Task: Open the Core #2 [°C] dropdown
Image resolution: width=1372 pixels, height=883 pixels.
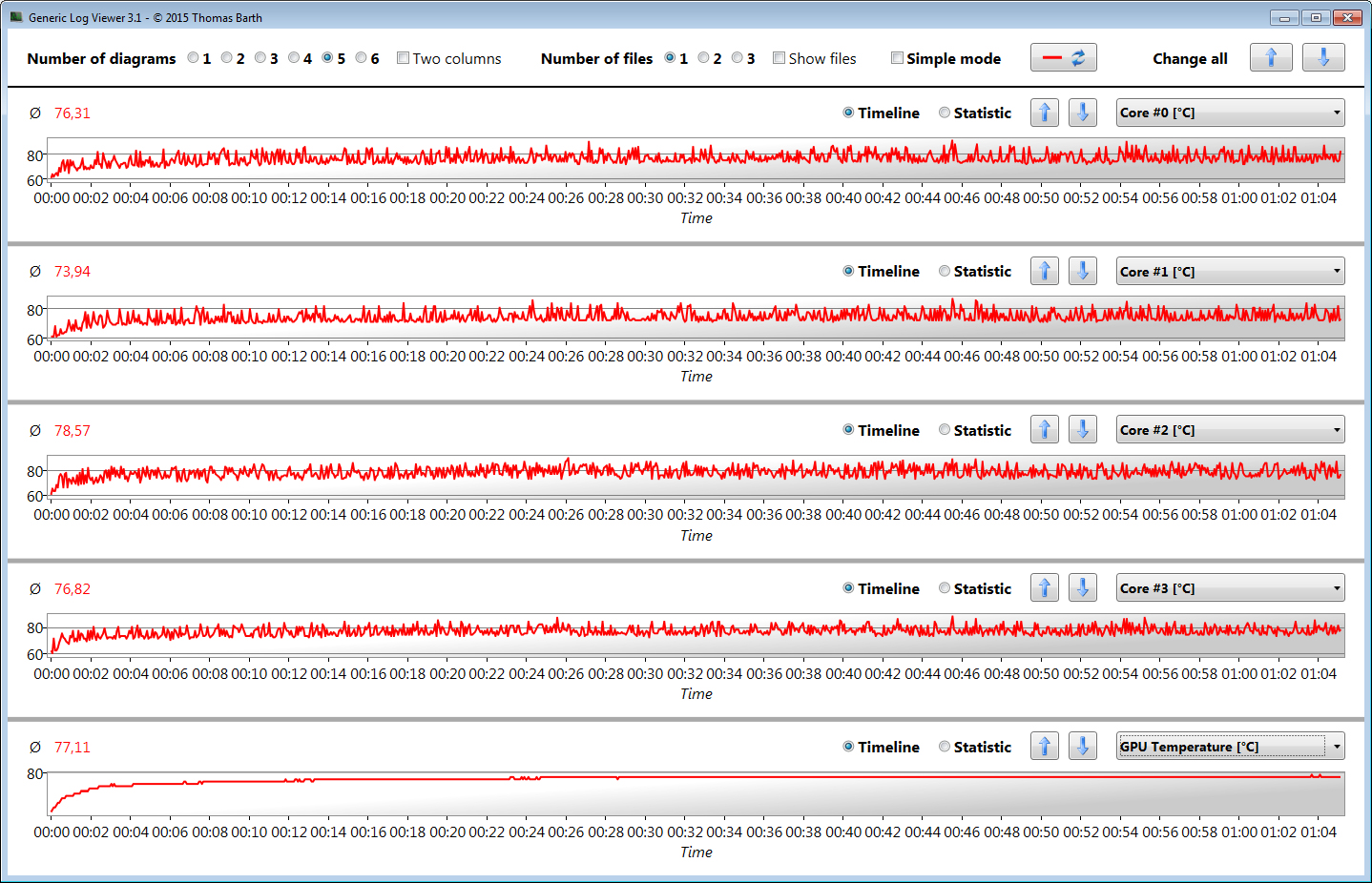Action: pyautogui.click(x=1231, y=430)
